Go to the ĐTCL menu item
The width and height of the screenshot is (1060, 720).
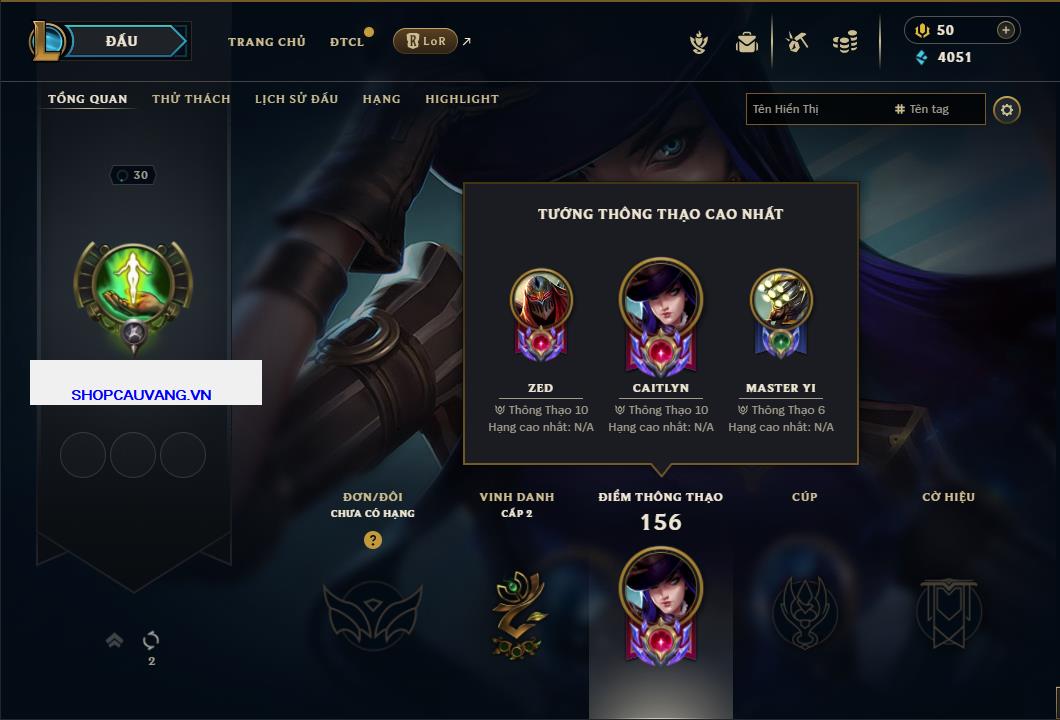(x=347, y=42)
